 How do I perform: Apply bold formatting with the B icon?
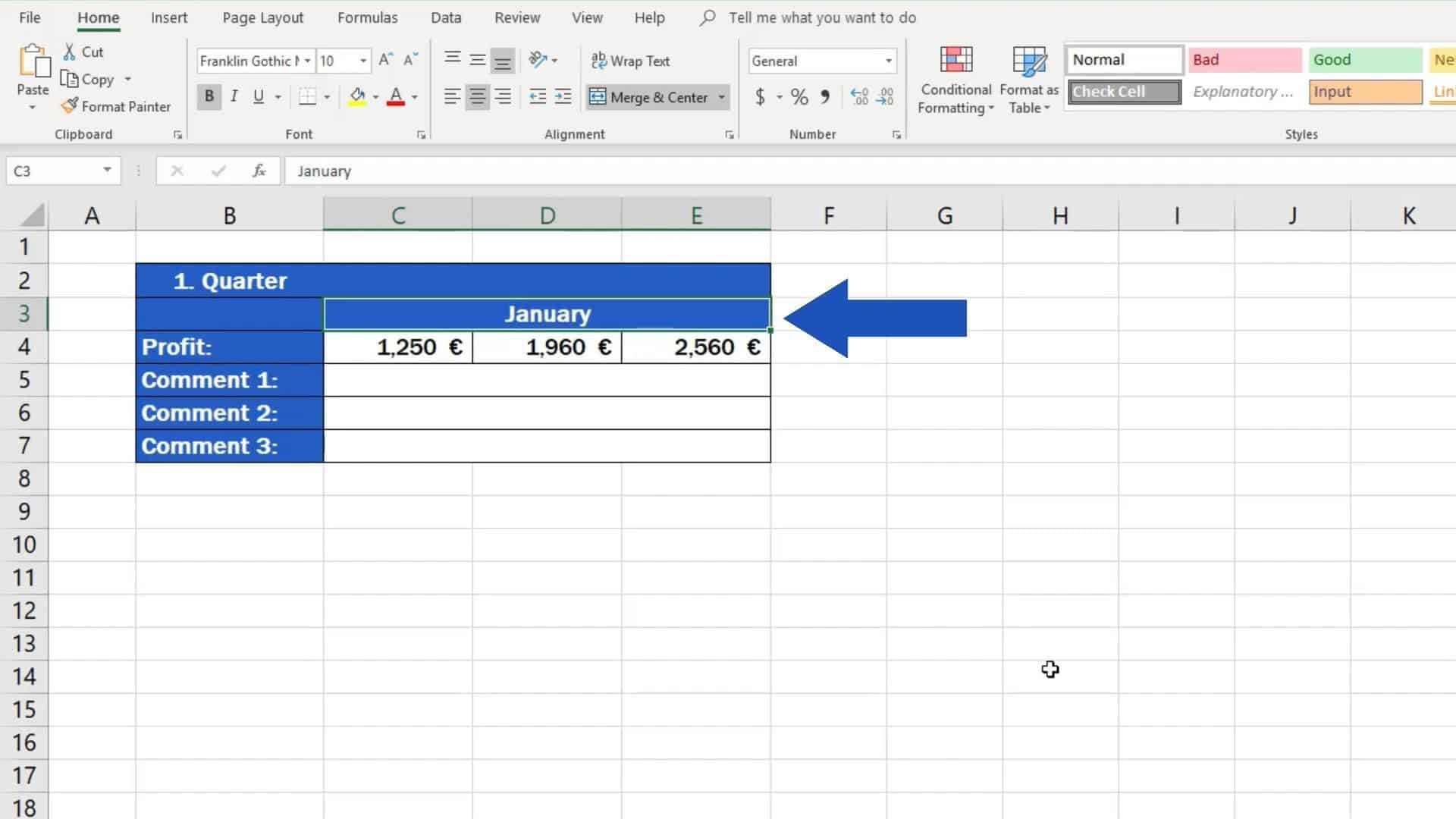coord(209,96)
